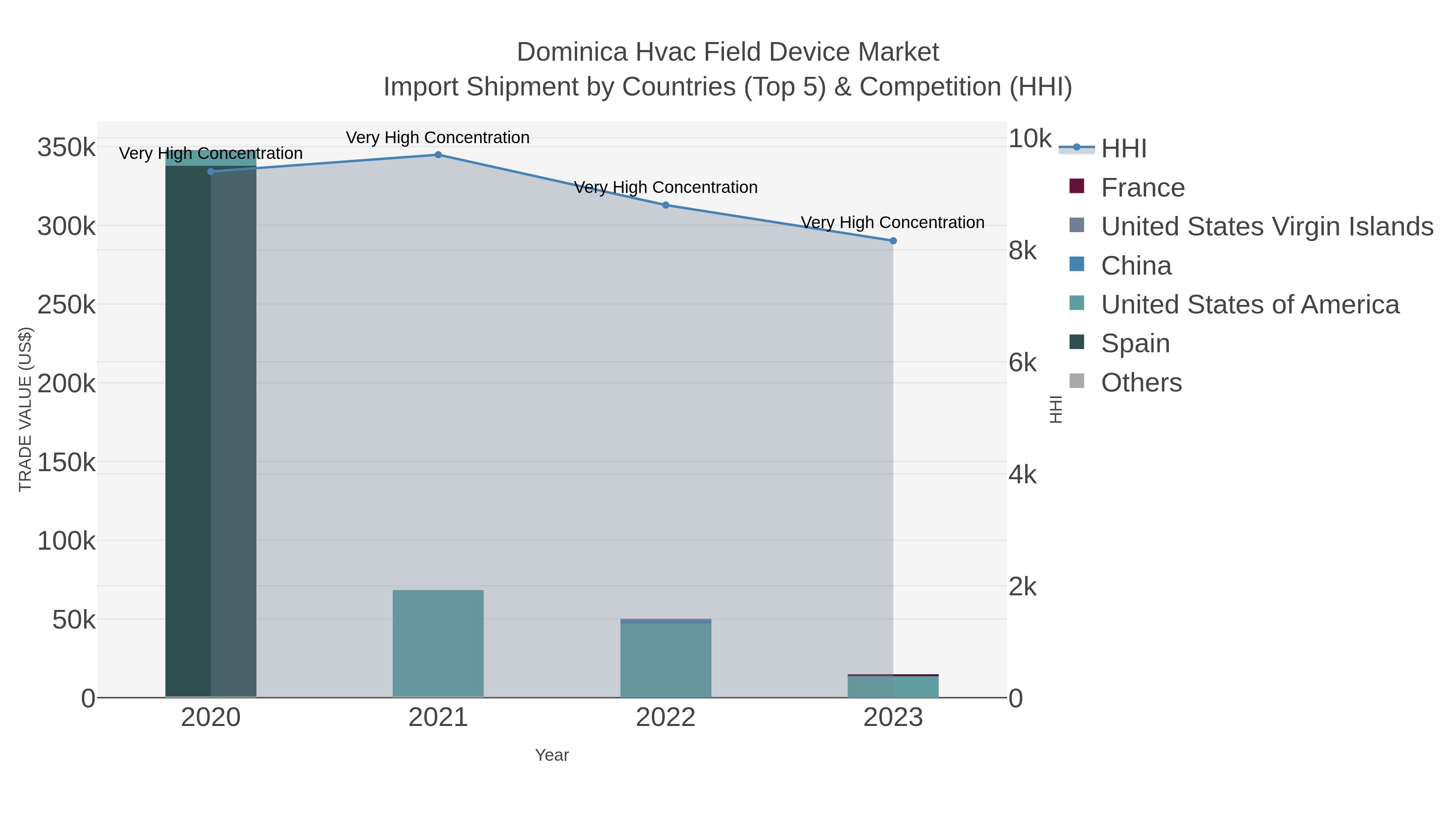1456x819 pixels.
Task: Click the 'Very High Concentration' label above 2023
Action: [x=893, y=223]
